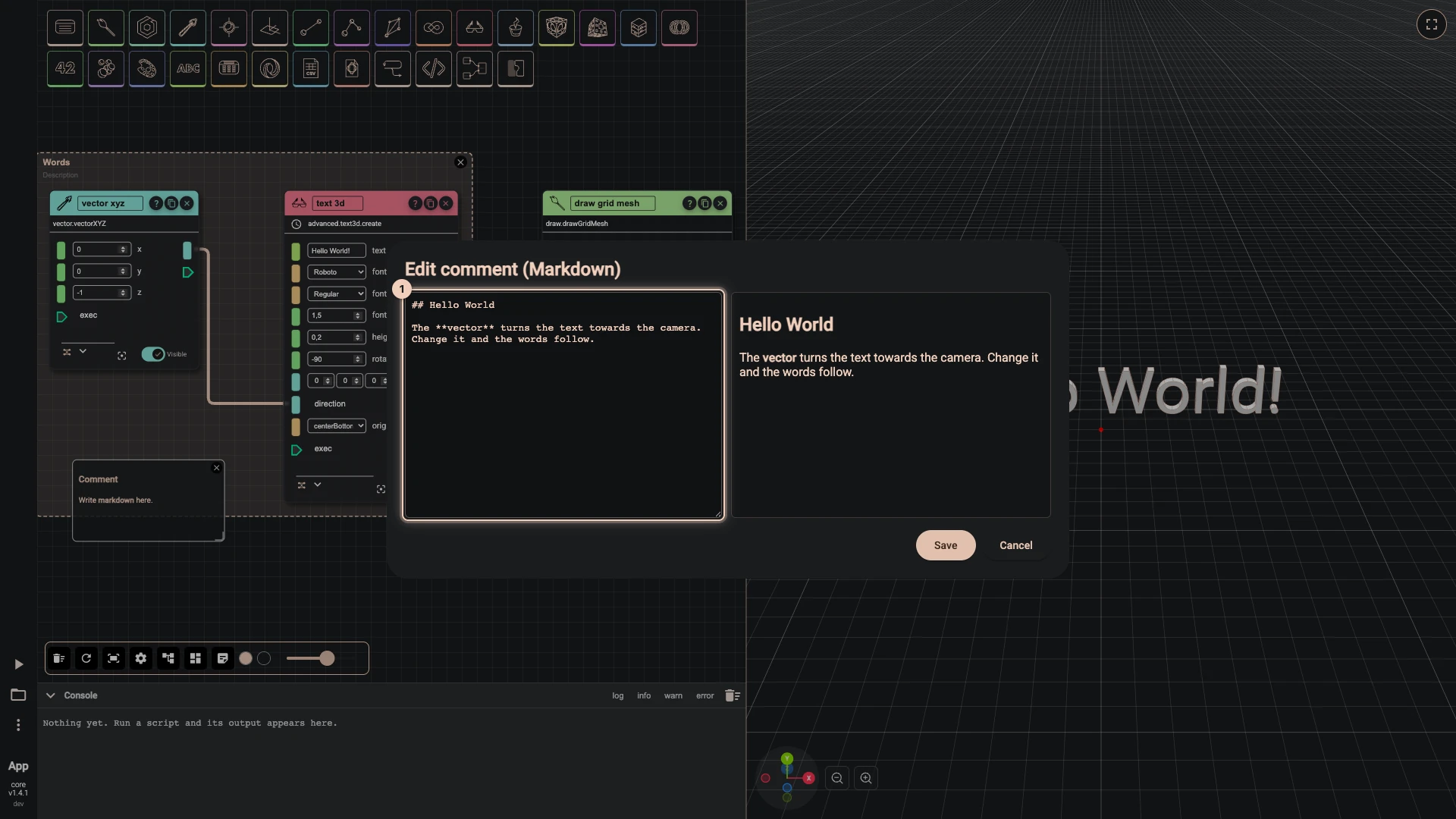The height and width of the screenshot is (819, 1456).
Task: Toggle the 'log' console filter
Action: (x=618, y=695)
